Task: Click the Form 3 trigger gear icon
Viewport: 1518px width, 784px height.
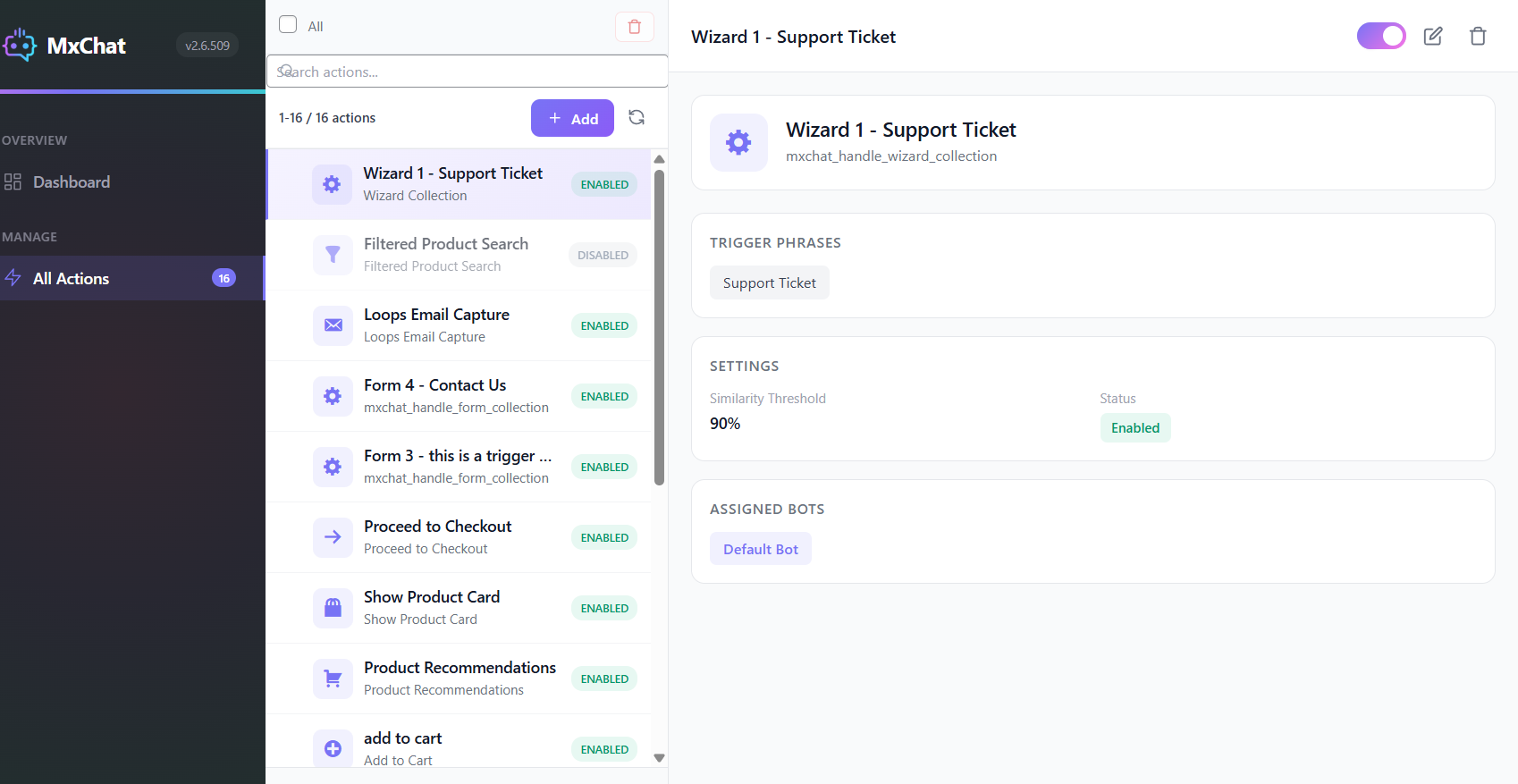Action: click(333, 467)
